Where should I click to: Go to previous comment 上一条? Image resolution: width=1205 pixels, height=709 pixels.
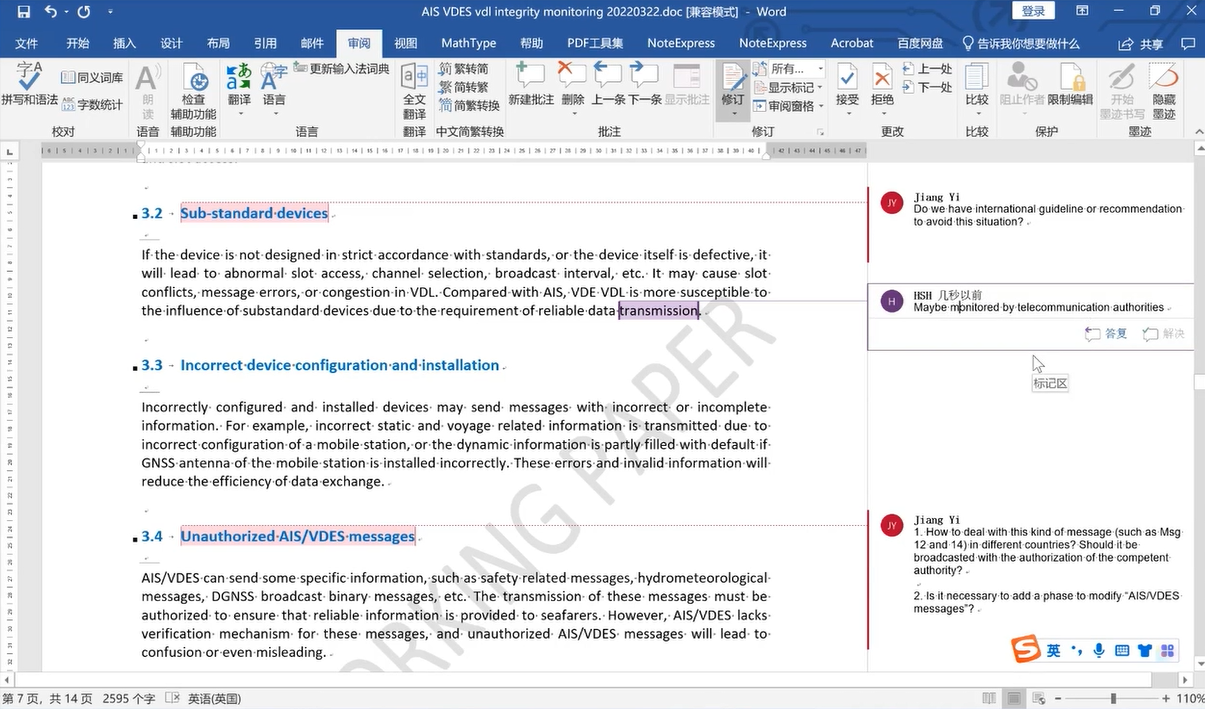(608, 84)
